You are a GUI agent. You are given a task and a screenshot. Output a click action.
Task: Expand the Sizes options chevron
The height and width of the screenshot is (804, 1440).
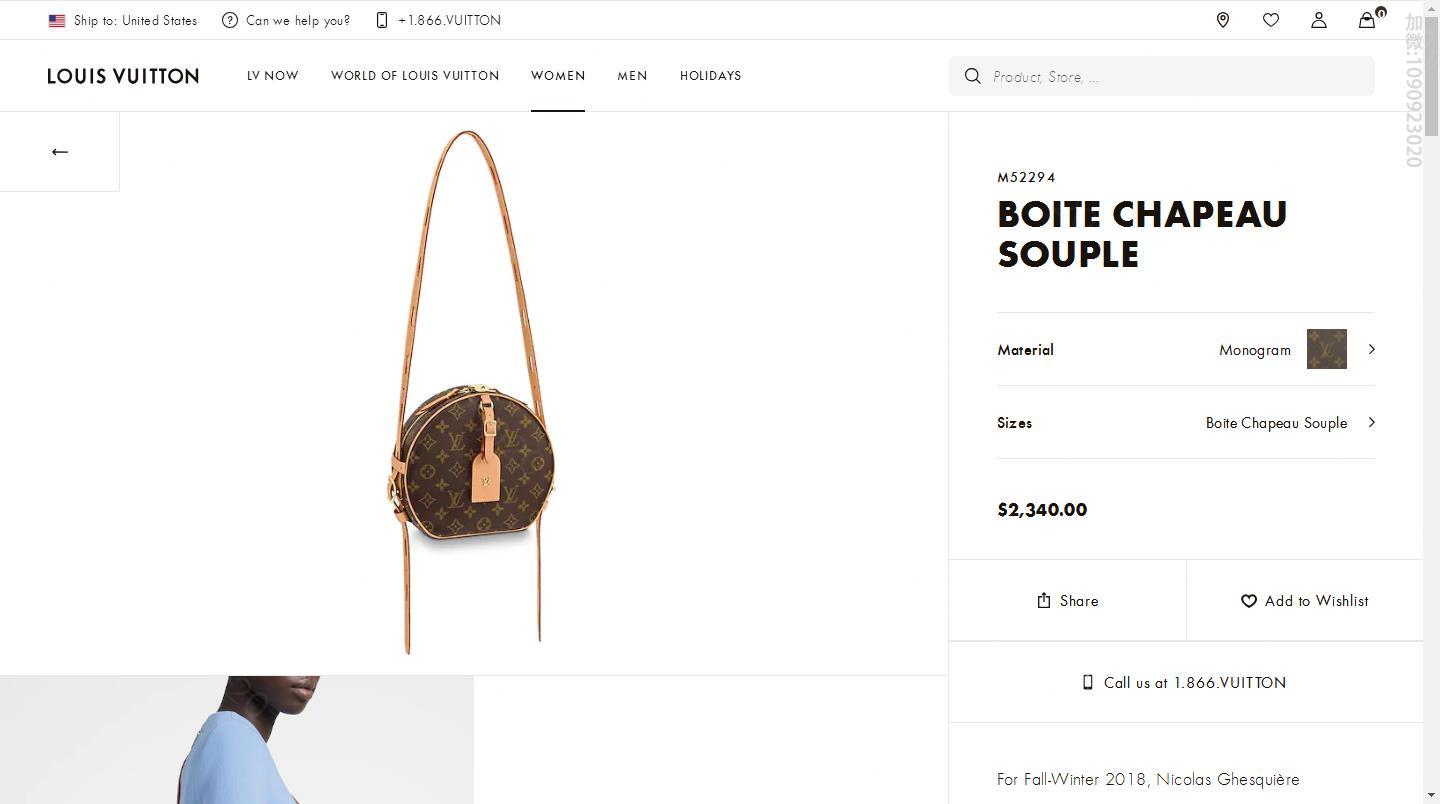tap(1371, 422)
